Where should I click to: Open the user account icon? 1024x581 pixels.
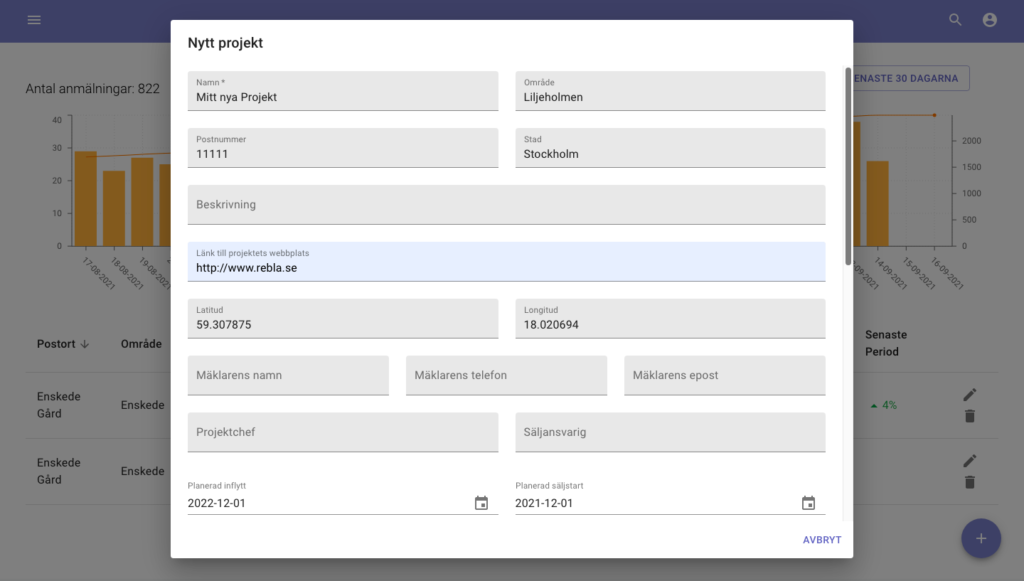pos(989,20)
